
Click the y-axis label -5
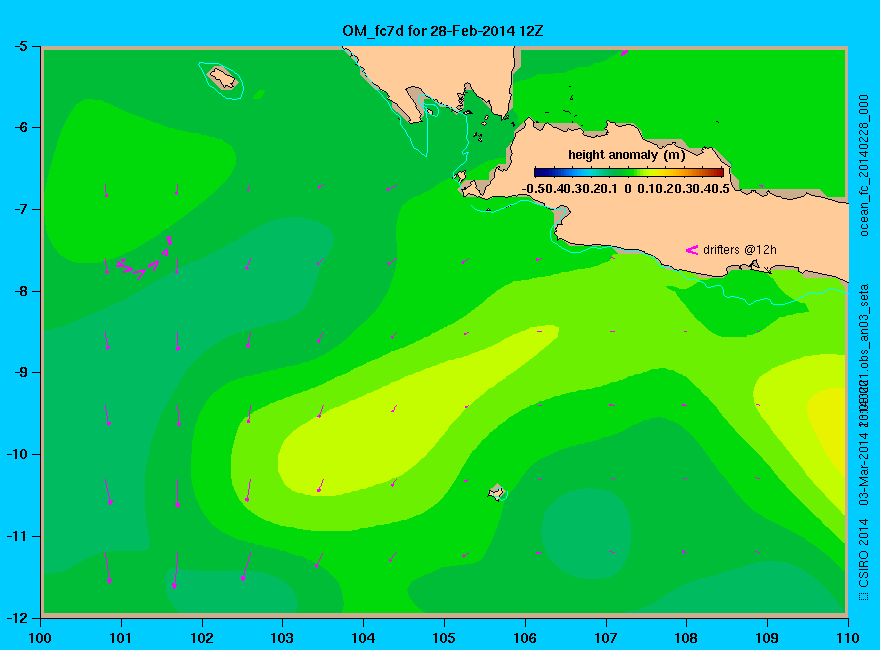point(20,46)
